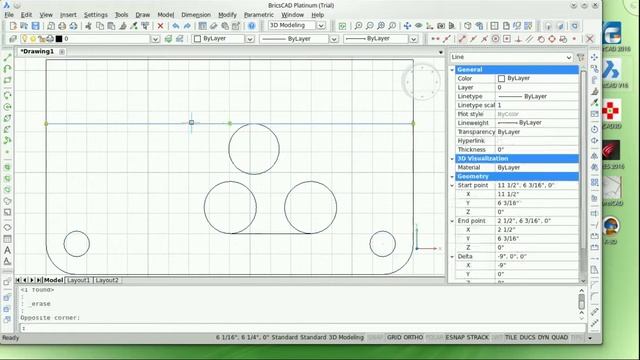Collapse the End point row
This screenshot has height=360, width=640.
[452, 221]
